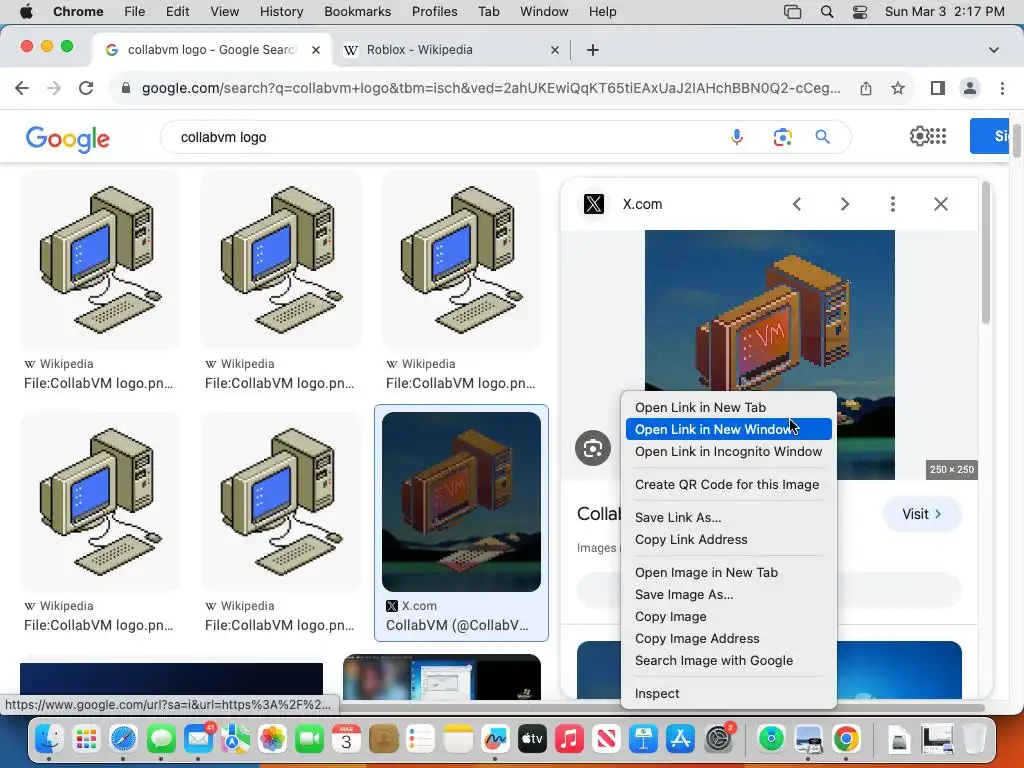Viewport: 1024px width, 768px height.
Task: Close the X.com image preview panel
Action: pos(940,204)
